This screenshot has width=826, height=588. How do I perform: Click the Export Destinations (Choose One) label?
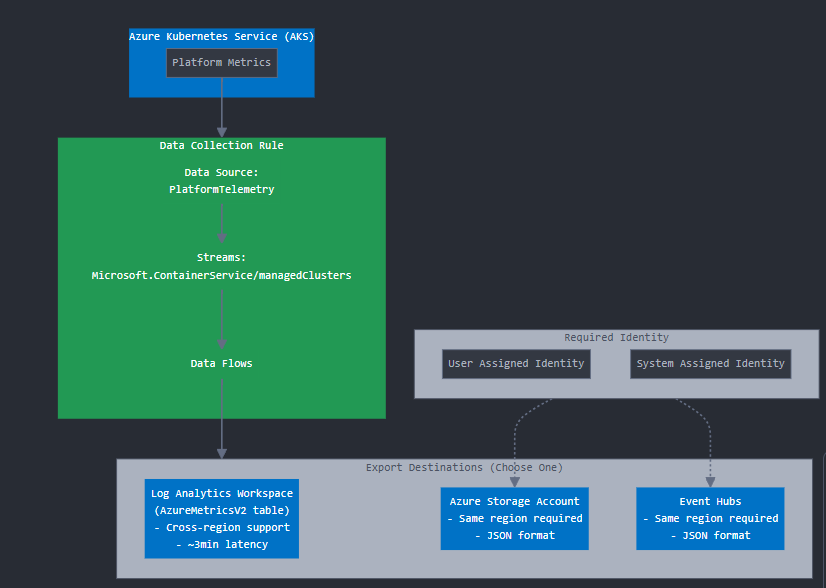click(464, 467)
